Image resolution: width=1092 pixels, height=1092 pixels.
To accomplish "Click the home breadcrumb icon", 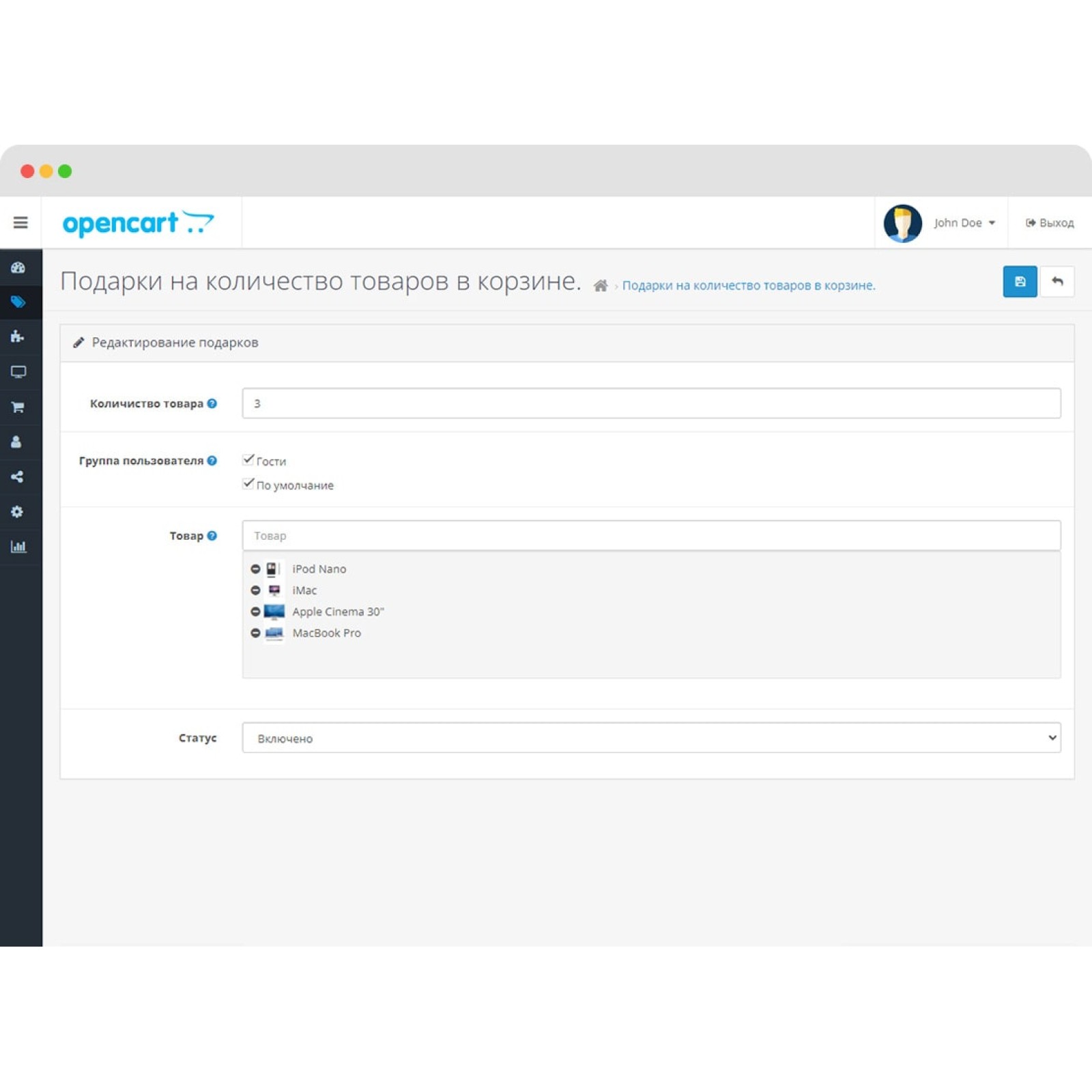I will click(601, 285).
